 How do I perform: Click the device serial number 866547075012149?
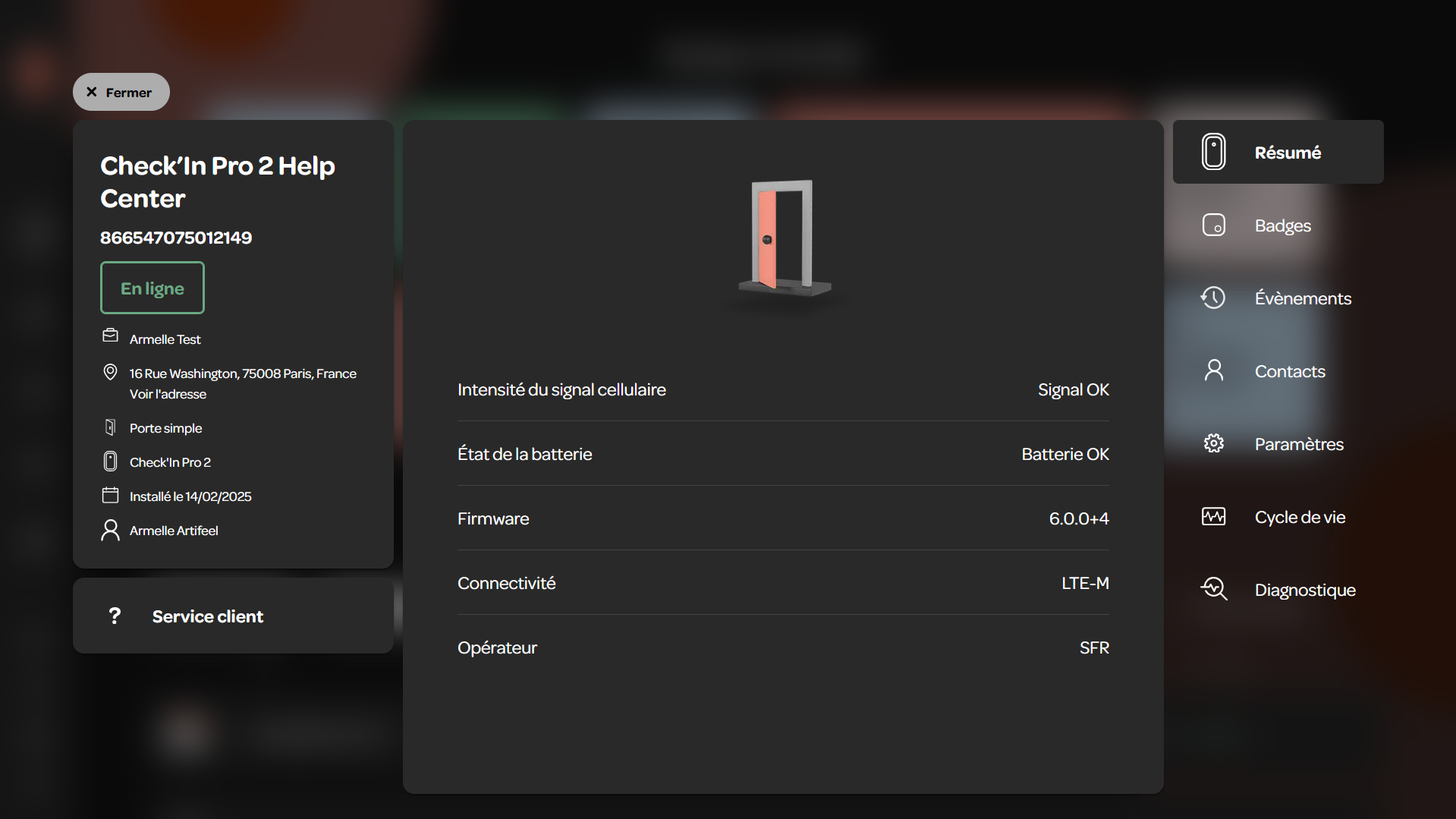pyautogui.click(x=176, y=238)
